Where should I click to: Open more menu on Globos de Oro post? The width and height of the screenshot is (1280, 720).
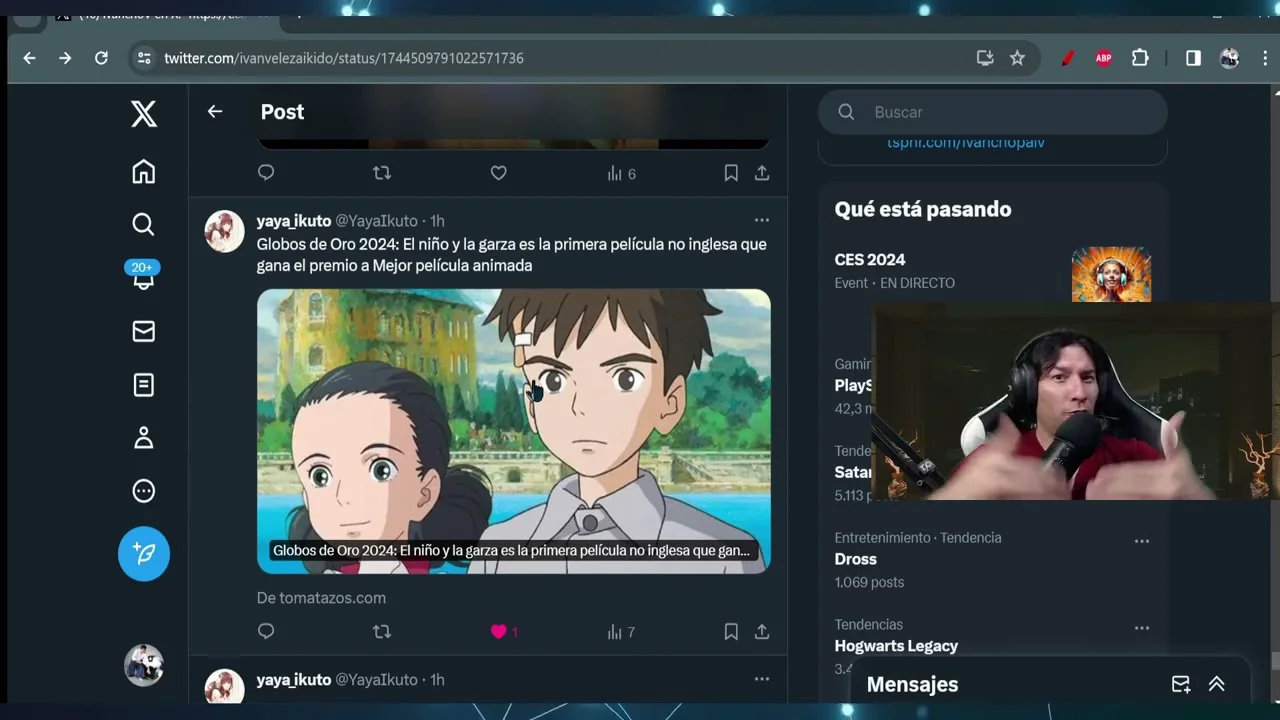click(x=762, y=220)
